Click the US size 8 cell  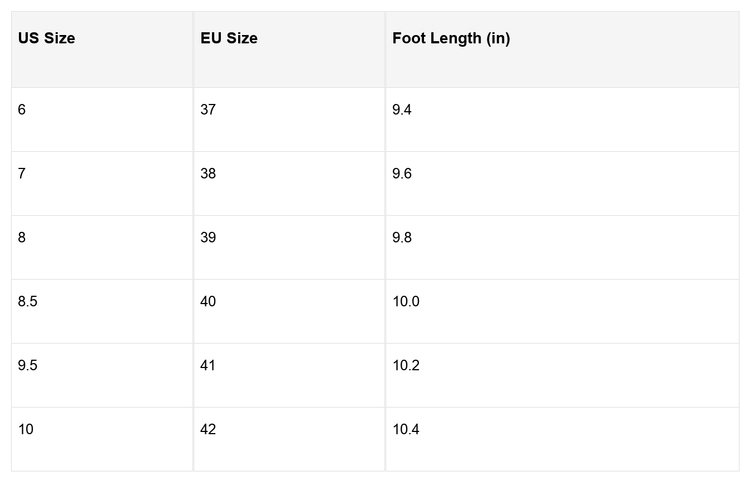tap(22, 237)
